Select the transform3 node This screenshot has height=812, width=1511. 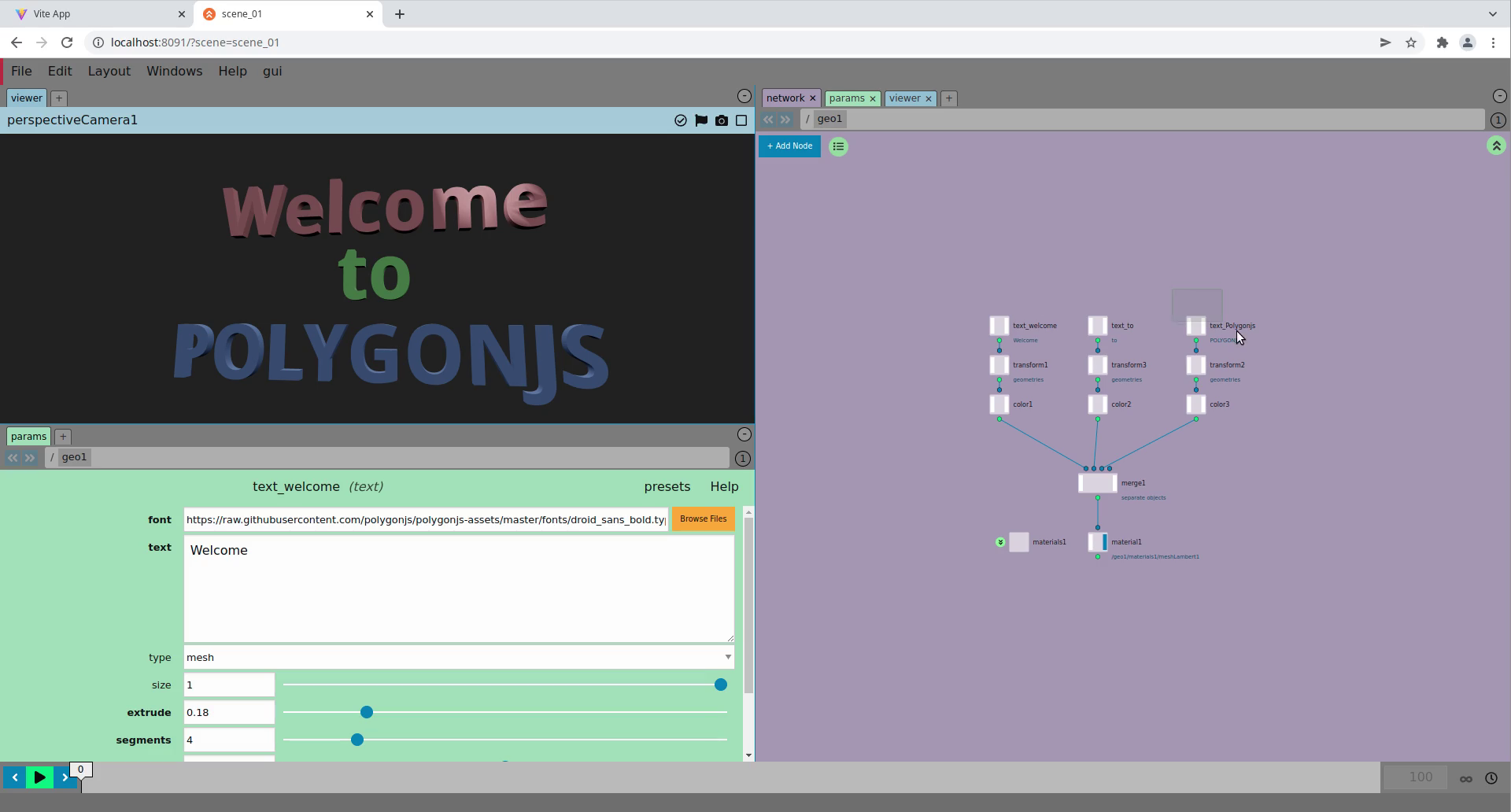(x=1098, y=365)
